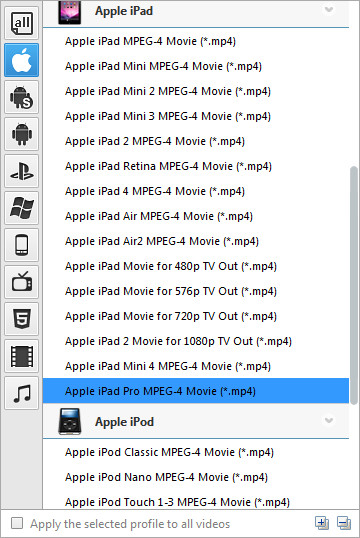This screenshot has width=360, height=538.
Task: Expand all profile groups button
Action: coord(322,523)
